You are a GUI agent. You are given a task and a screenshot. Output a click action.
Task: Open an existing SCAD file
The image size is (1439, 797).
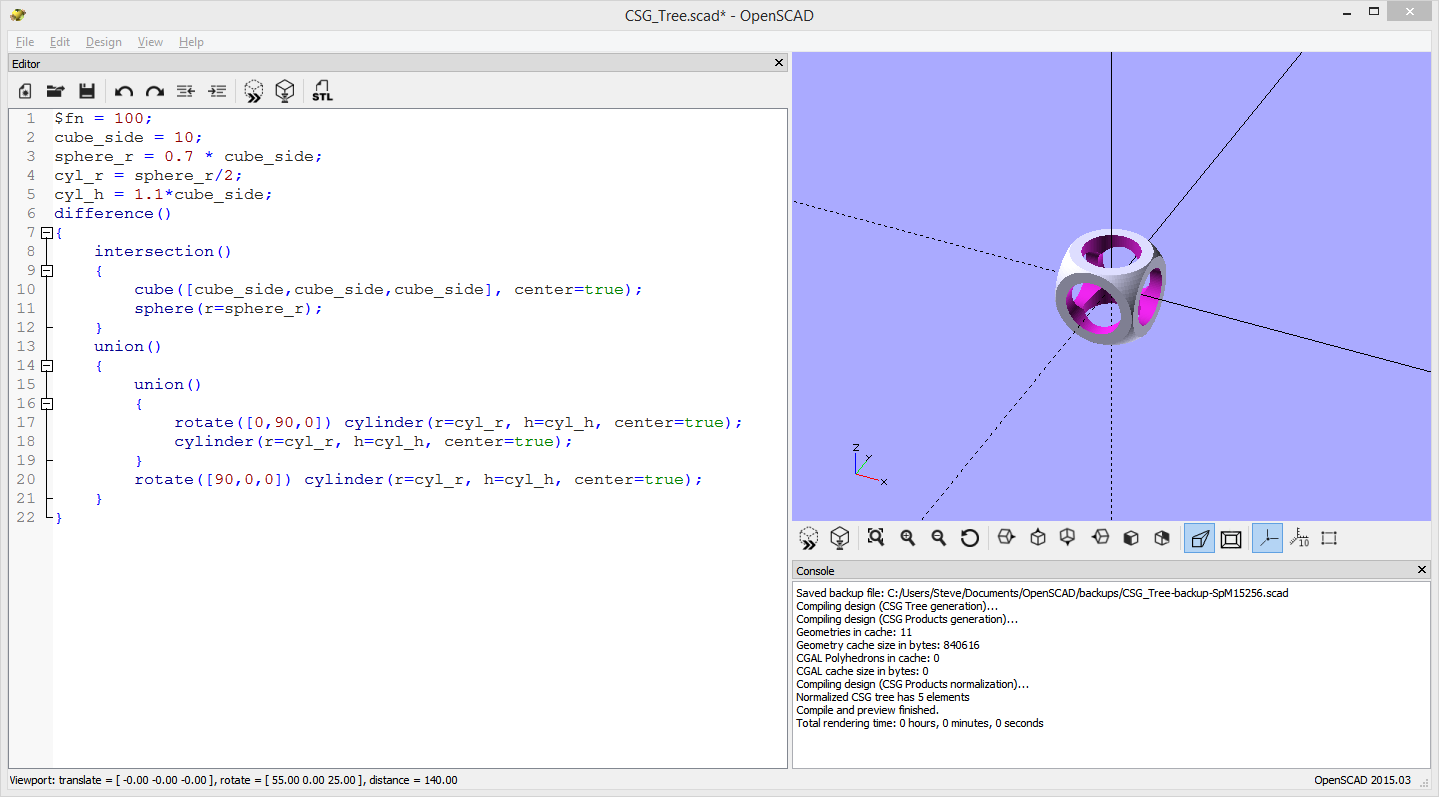[55, 90]
